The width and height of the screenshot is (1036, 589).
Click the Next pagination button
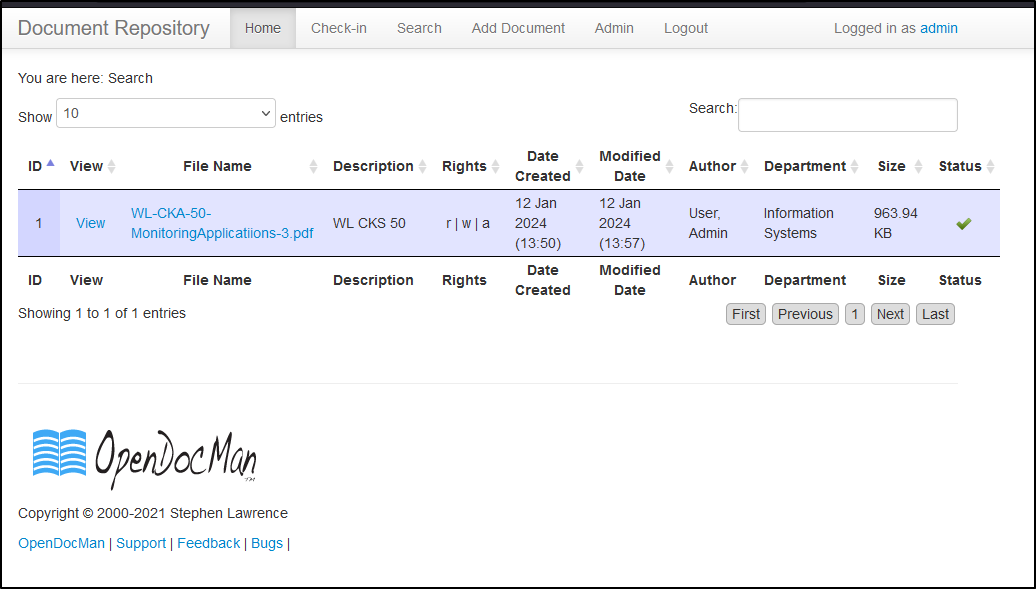click(x=890, y=314)
